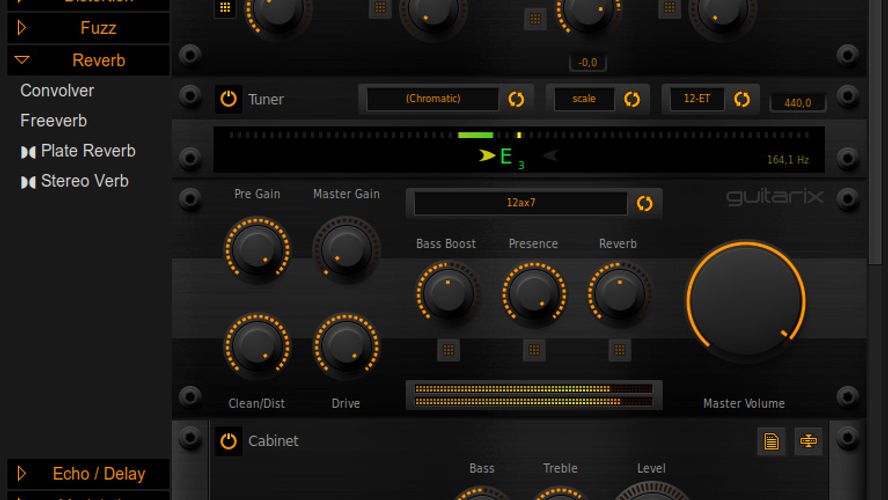Click the -0,0 value display field

pyautogui.click(x=587, y=62)
